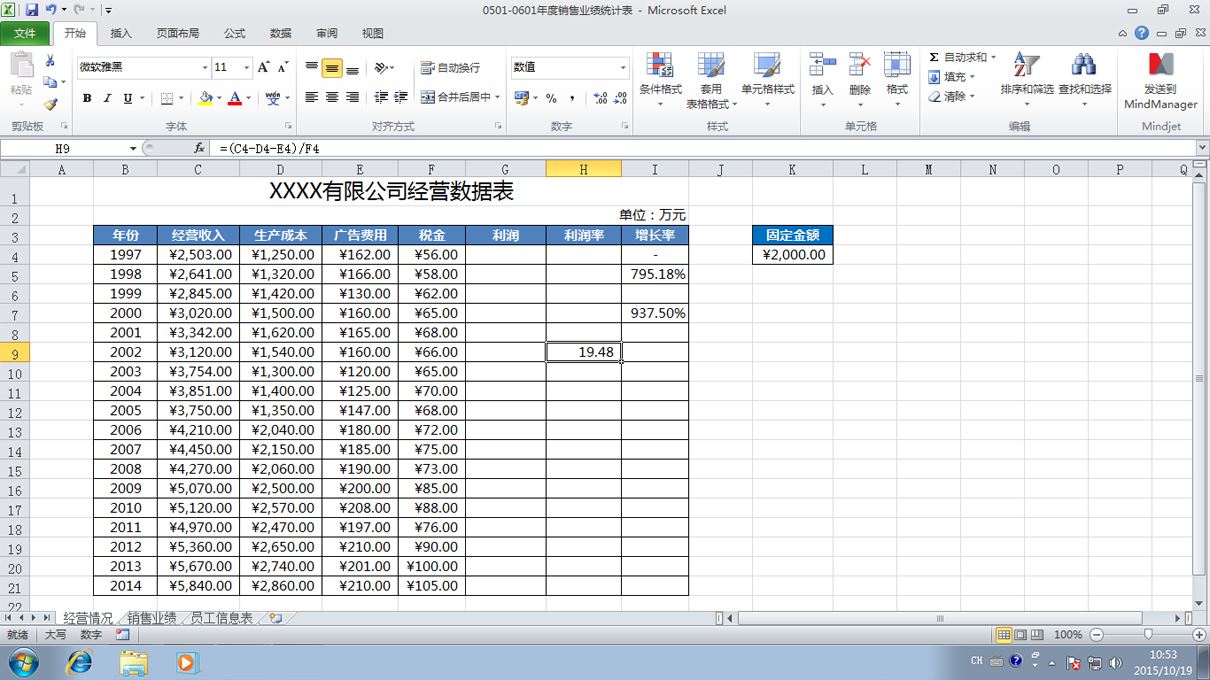Switch to the 公式 (Formulas) tab
The height and width of the screenshot is (680, 1210).
click(x=235, y=33)
